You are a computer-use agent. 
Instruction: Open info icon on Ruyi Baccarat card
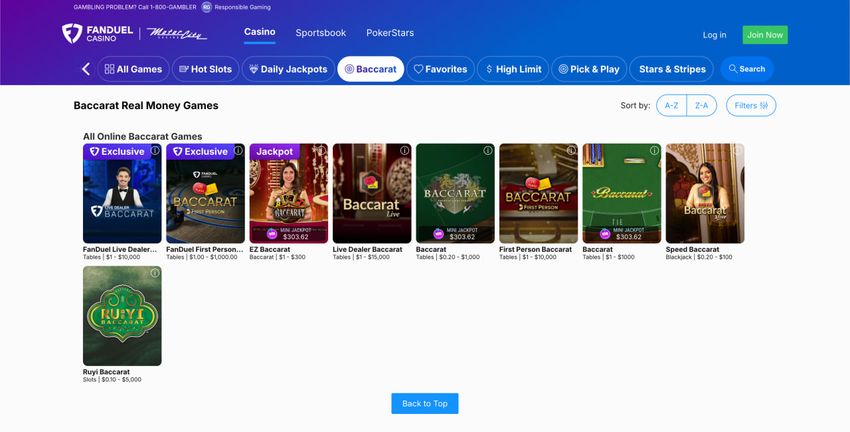(155, 273)
